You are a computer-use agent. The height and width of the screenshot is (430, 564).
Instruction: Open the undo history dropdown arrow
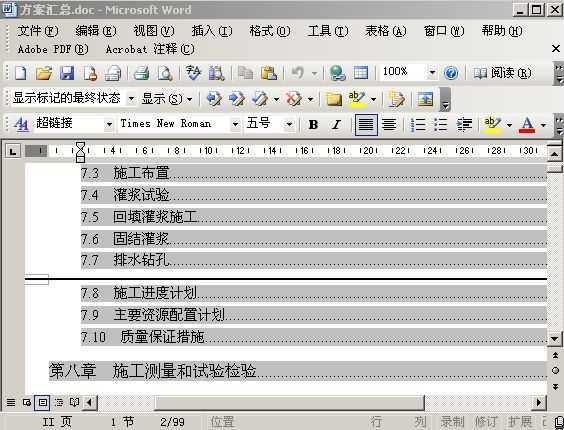314,73
